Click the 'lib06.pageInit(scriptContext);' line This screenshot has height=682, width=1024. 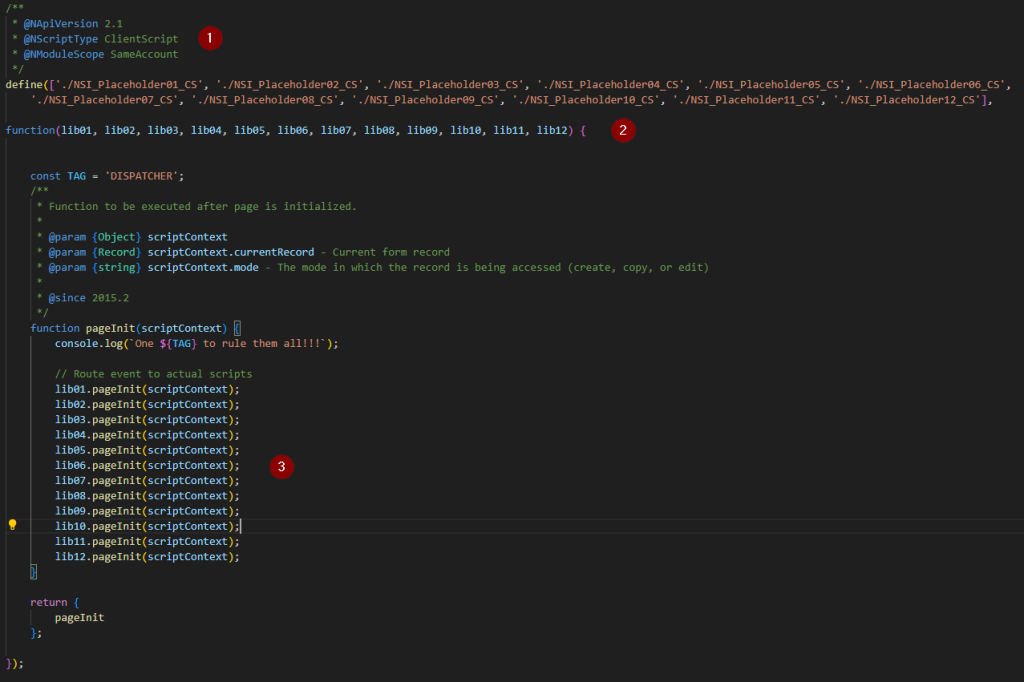pos(147,465)
